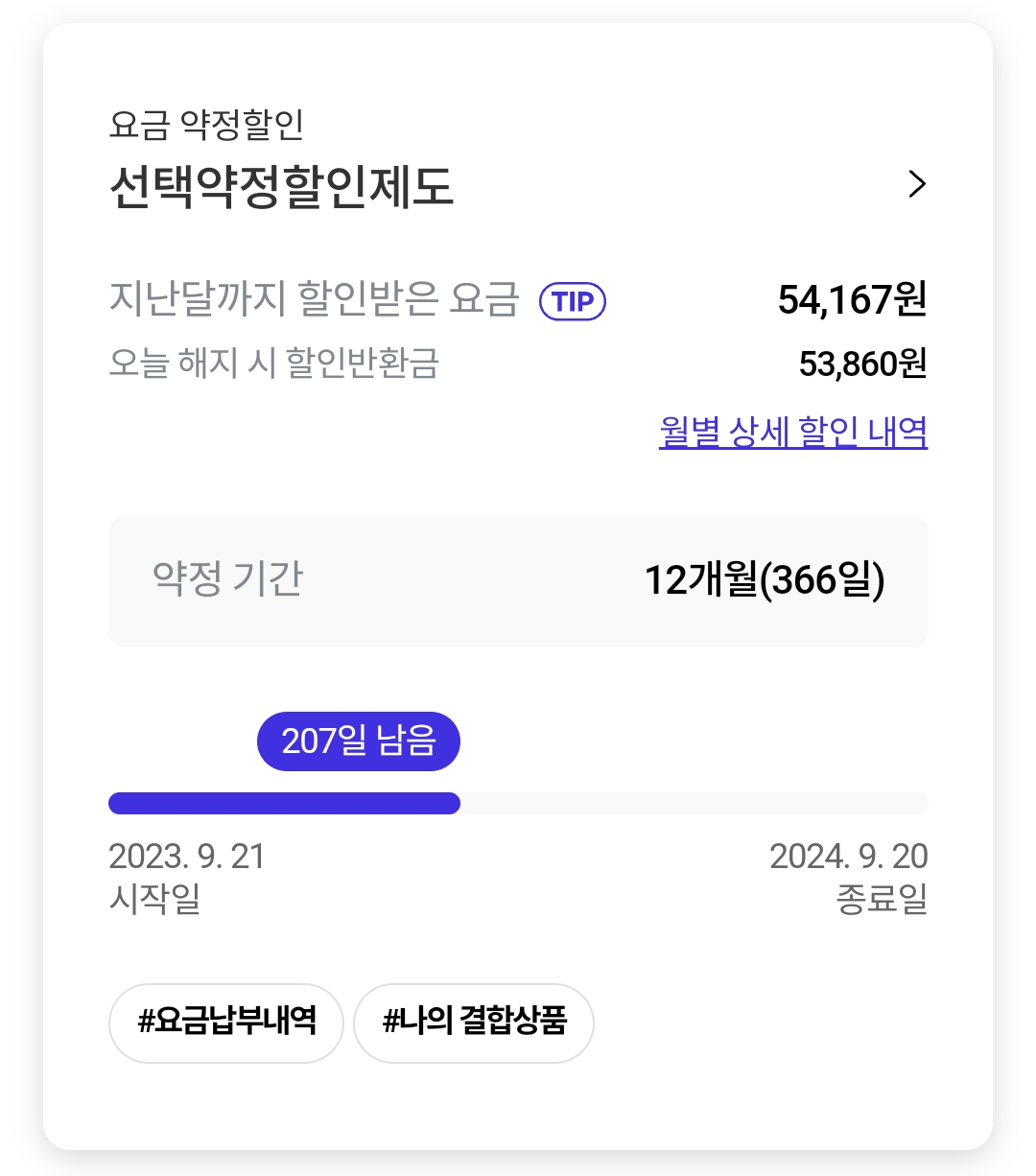Click the unfilled gray part of progress bar
This screenshot has width=1036, height=1176.
click(693, 804)
